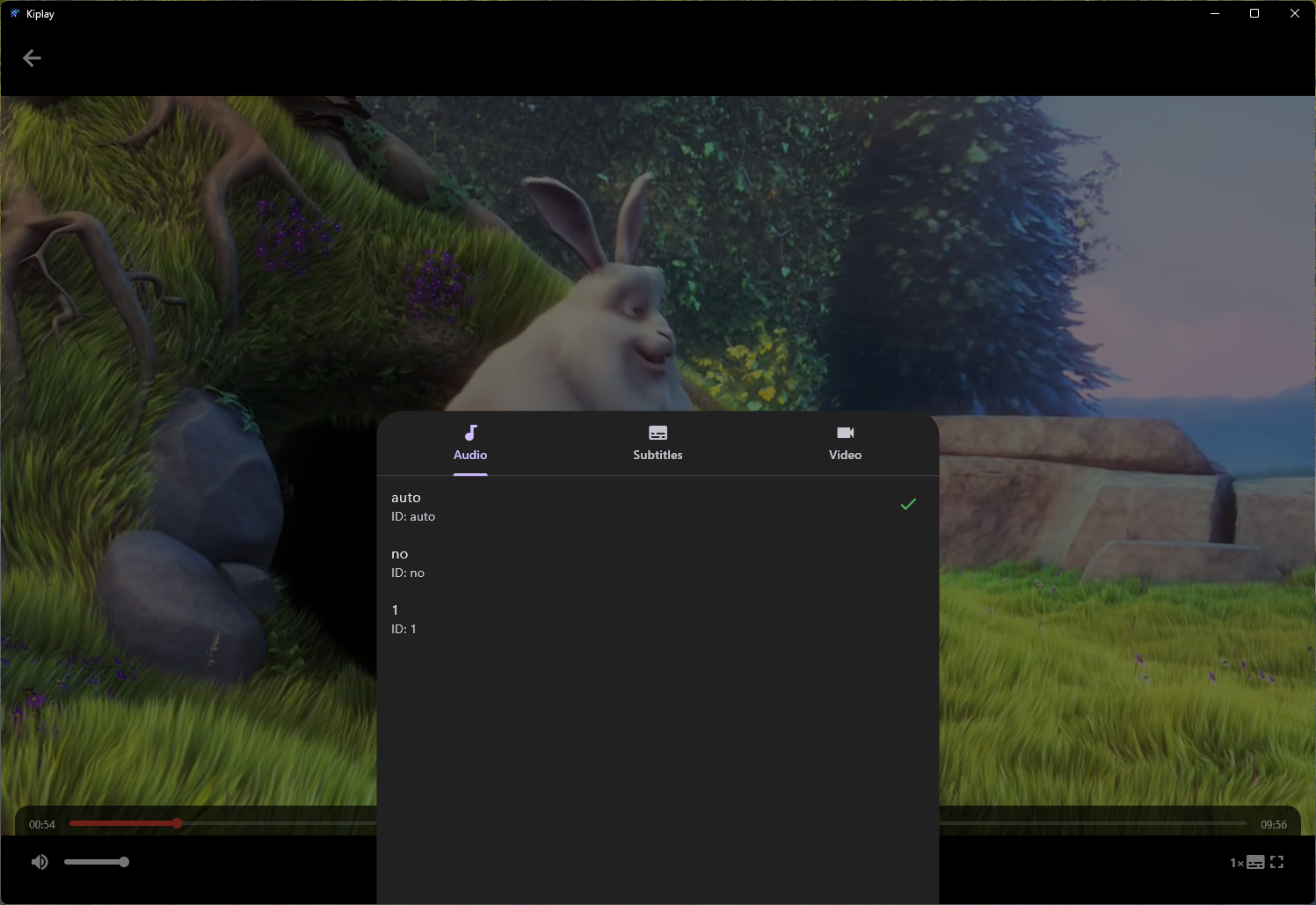Click the camera icon above Video
Image resolution: width=1316 pixels, height=905 pixels.
[845, 433]
